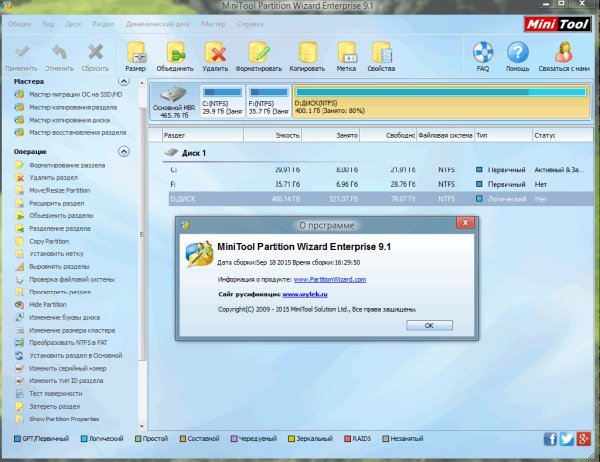Viewport: 600px width, 462px height.
Task: Choose Преобразовать NTFS в FAT operation
Action: 68,343
